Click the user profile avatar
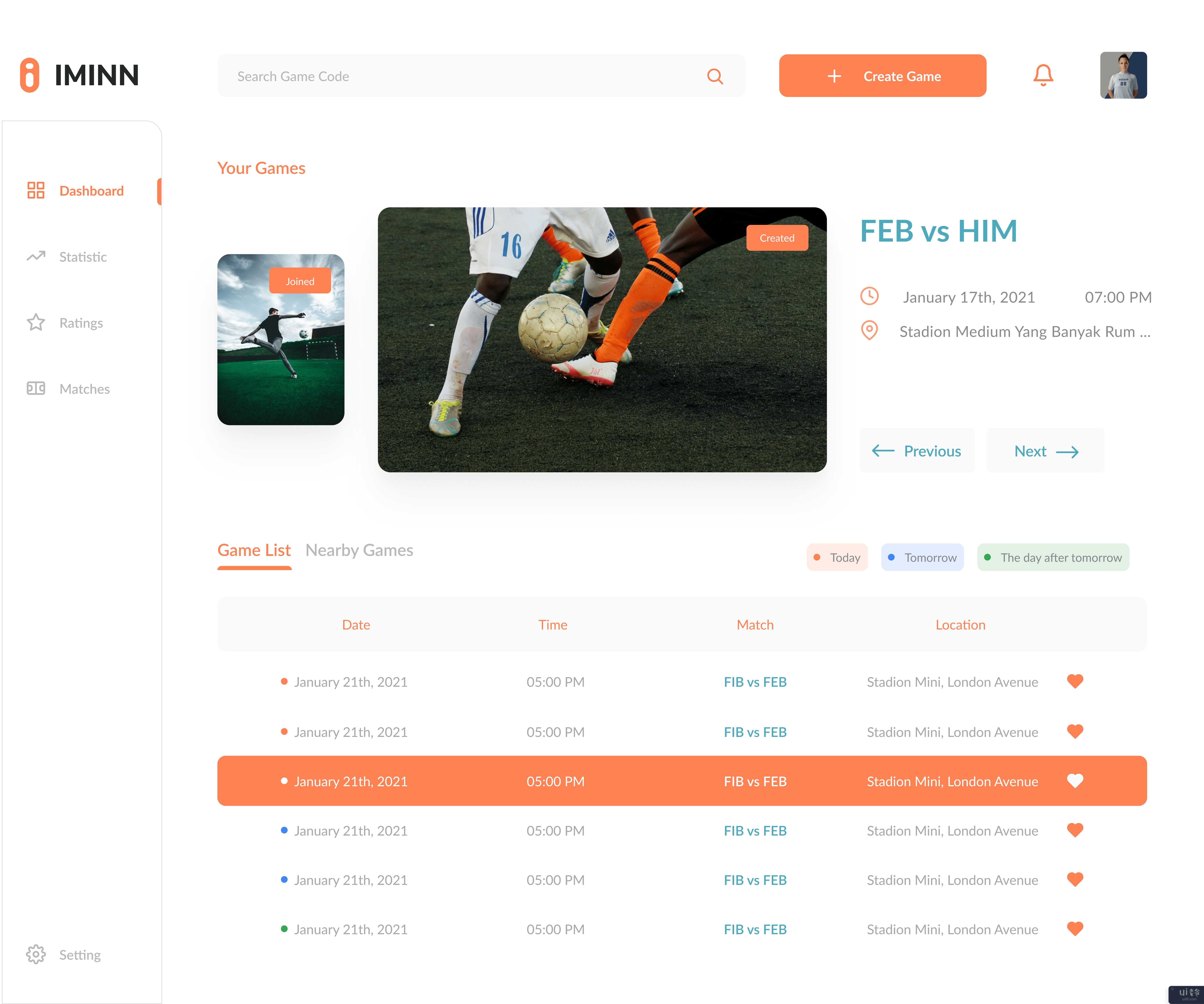 pos(1122,76)
